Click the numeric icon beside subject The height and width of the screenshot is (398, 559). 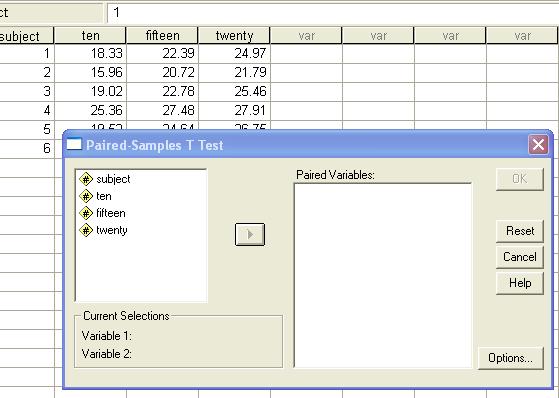click(86, 179)
